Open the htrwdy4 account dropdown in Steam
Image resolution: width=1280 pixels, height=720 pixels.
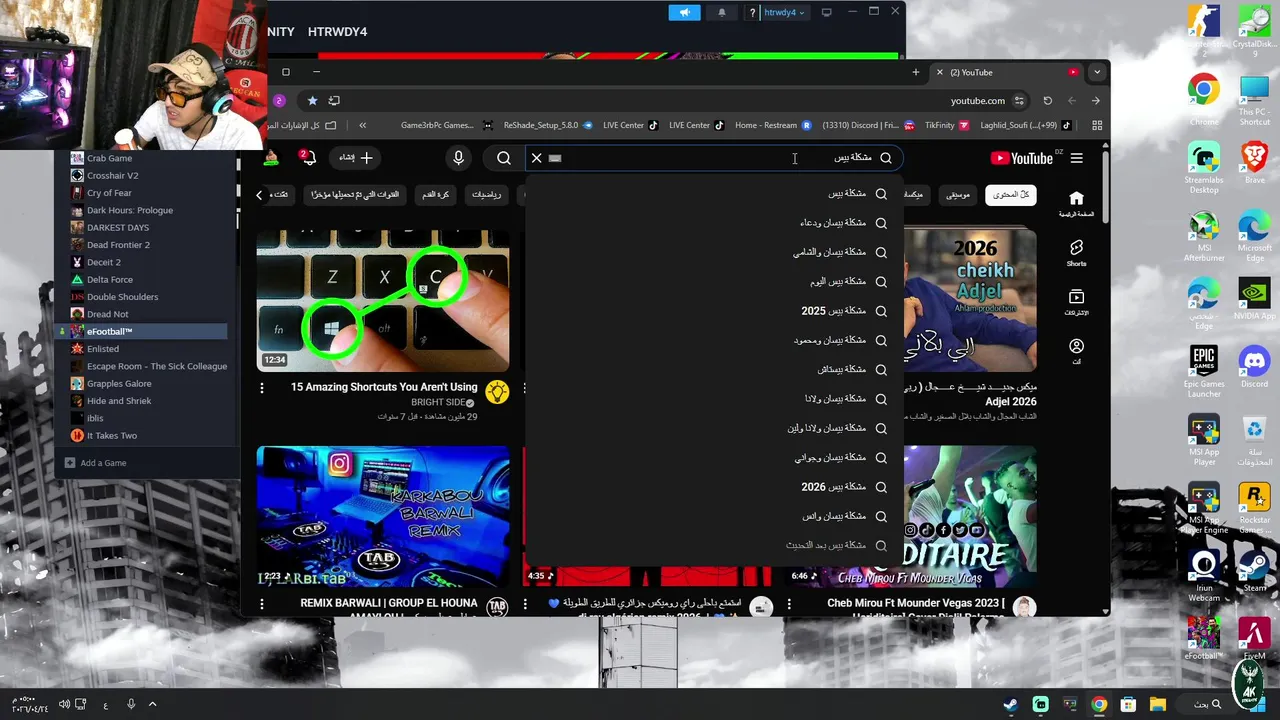784,13
